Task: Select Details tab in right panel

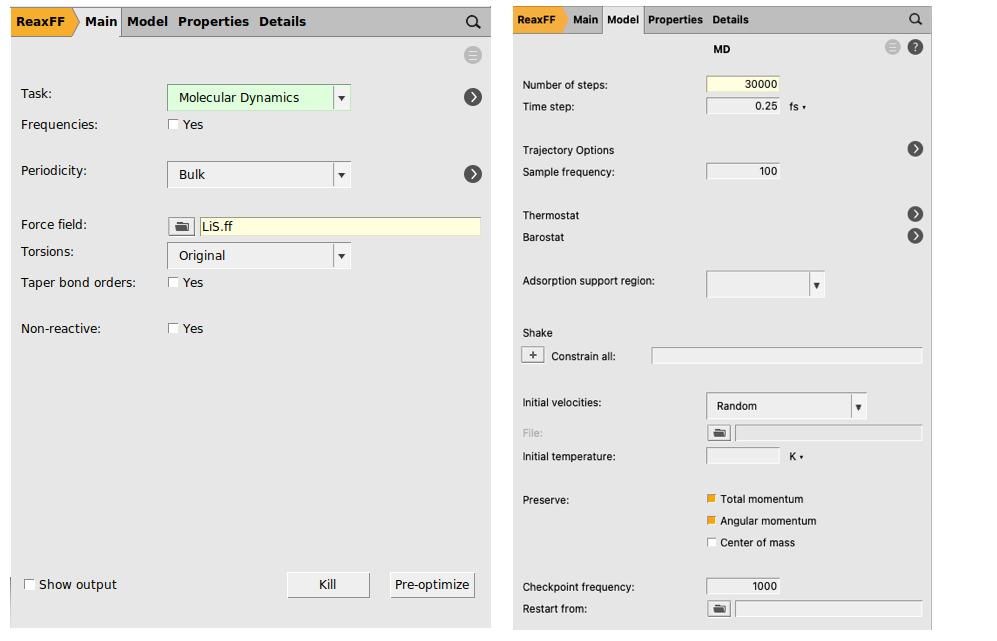Action: (730, 20)
